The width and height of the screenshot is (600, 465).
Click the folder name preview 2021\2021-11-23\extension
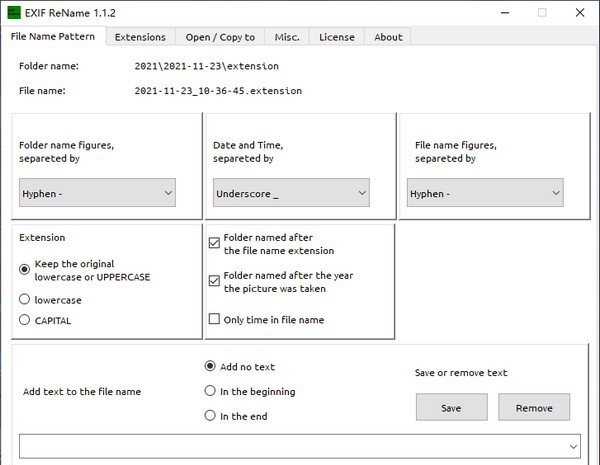click(207, 66)
